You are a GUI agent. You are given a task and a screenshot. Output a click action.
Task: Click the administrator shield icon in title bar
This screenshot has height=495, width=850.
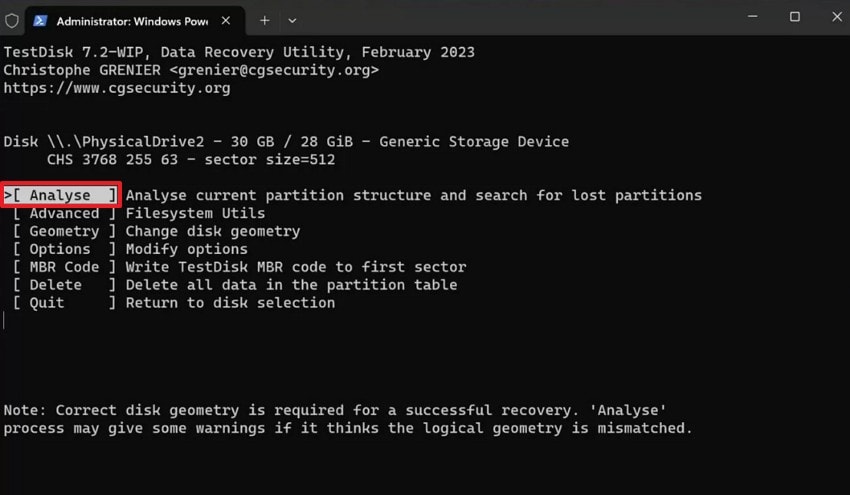point(12,20)
